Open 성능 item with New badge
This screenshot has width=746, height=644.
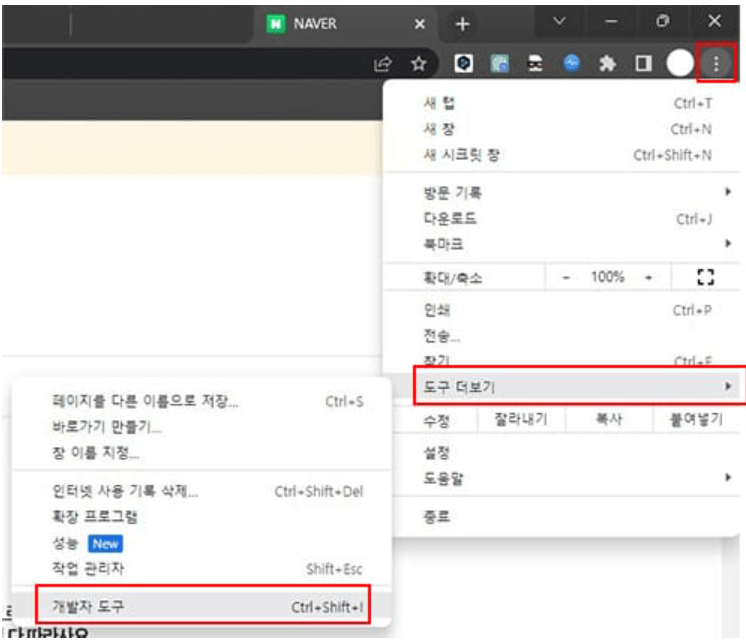[202, 543]
